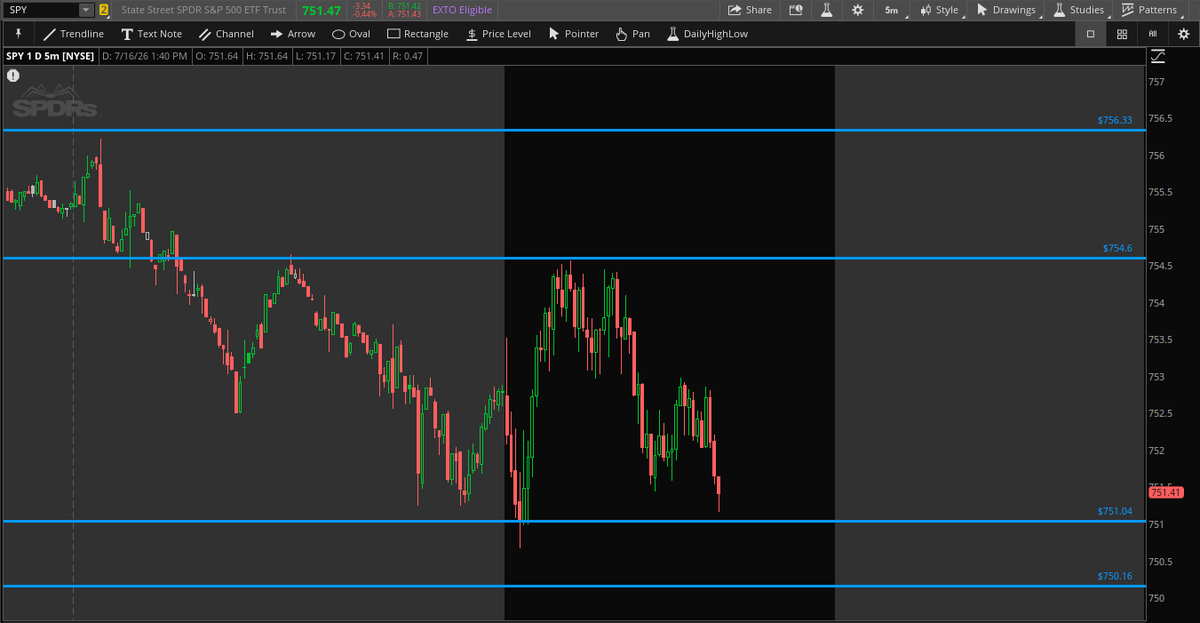Image resolution: width=1200 pixels, height=623 pixels.
Task: Click the alert info icon on chart
Action: [x=13, y=75]
